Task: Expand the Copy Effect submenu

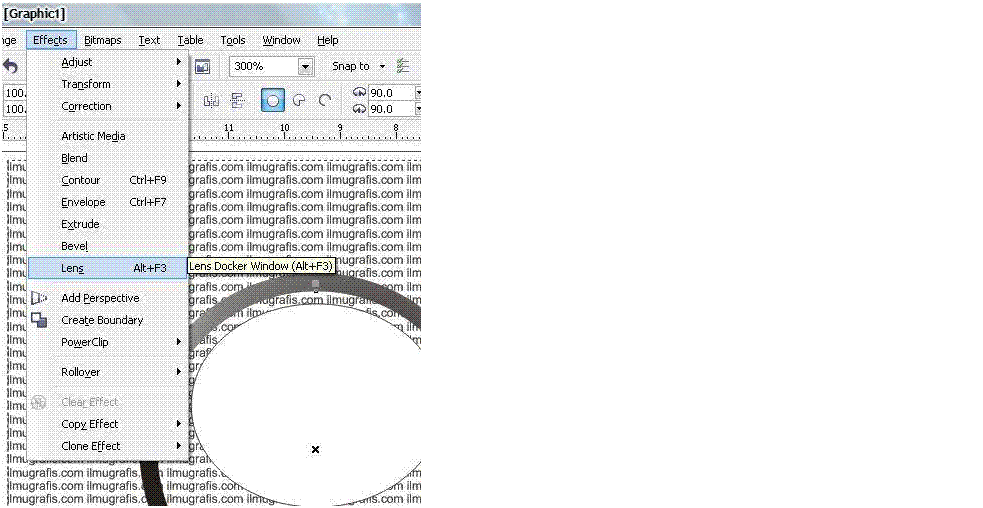Action: (179, 423)
